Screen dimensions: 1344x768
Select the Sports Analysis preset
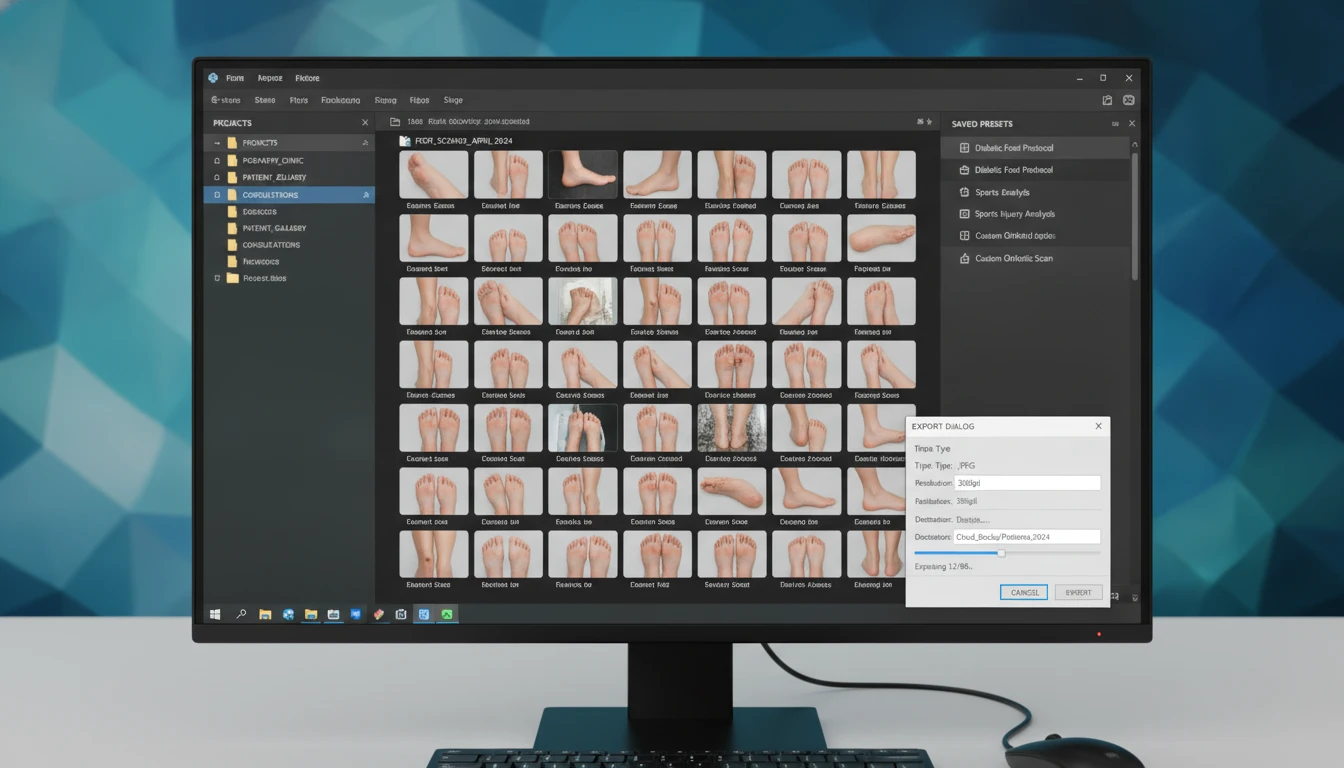(1036, 192)
